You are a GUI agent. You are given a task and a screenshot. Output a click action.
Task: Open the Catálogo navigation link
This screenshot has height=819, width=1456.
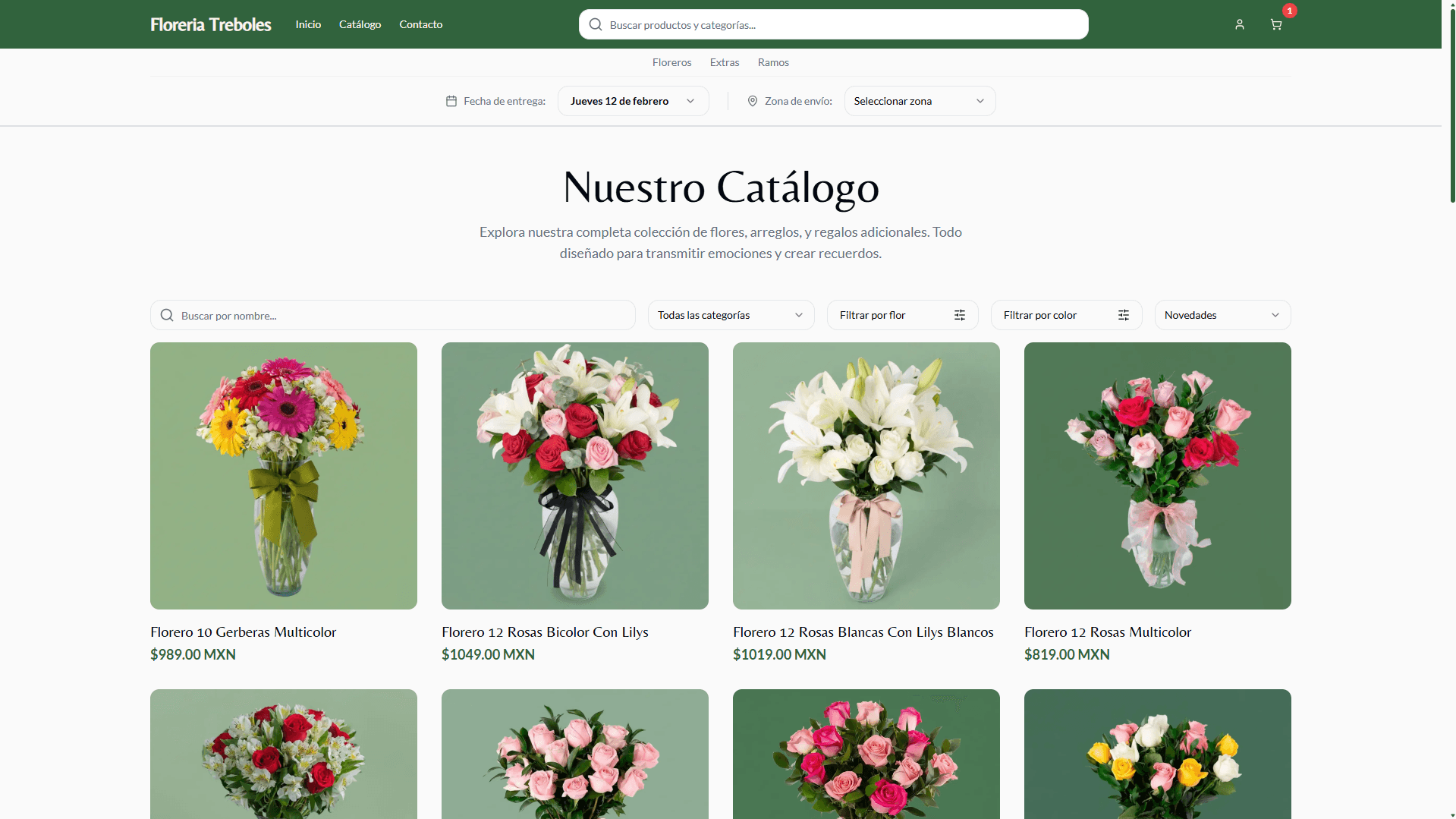(x=360, y=24)
